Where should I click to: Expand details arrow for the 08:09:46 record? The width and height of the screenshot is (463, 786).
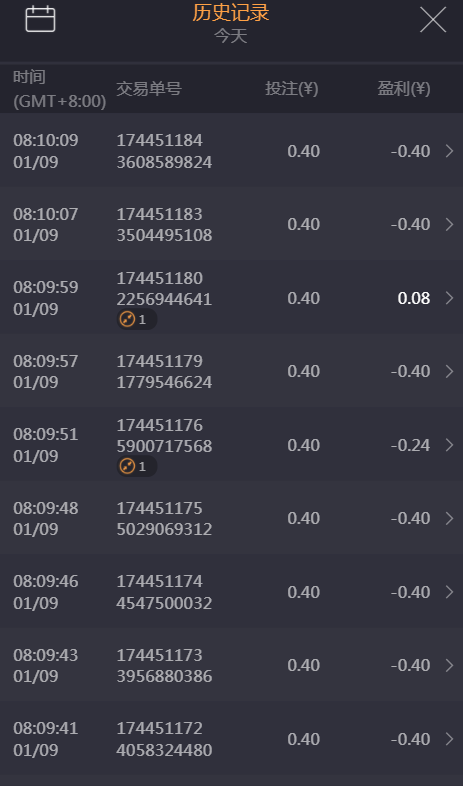tap(449, 592)
